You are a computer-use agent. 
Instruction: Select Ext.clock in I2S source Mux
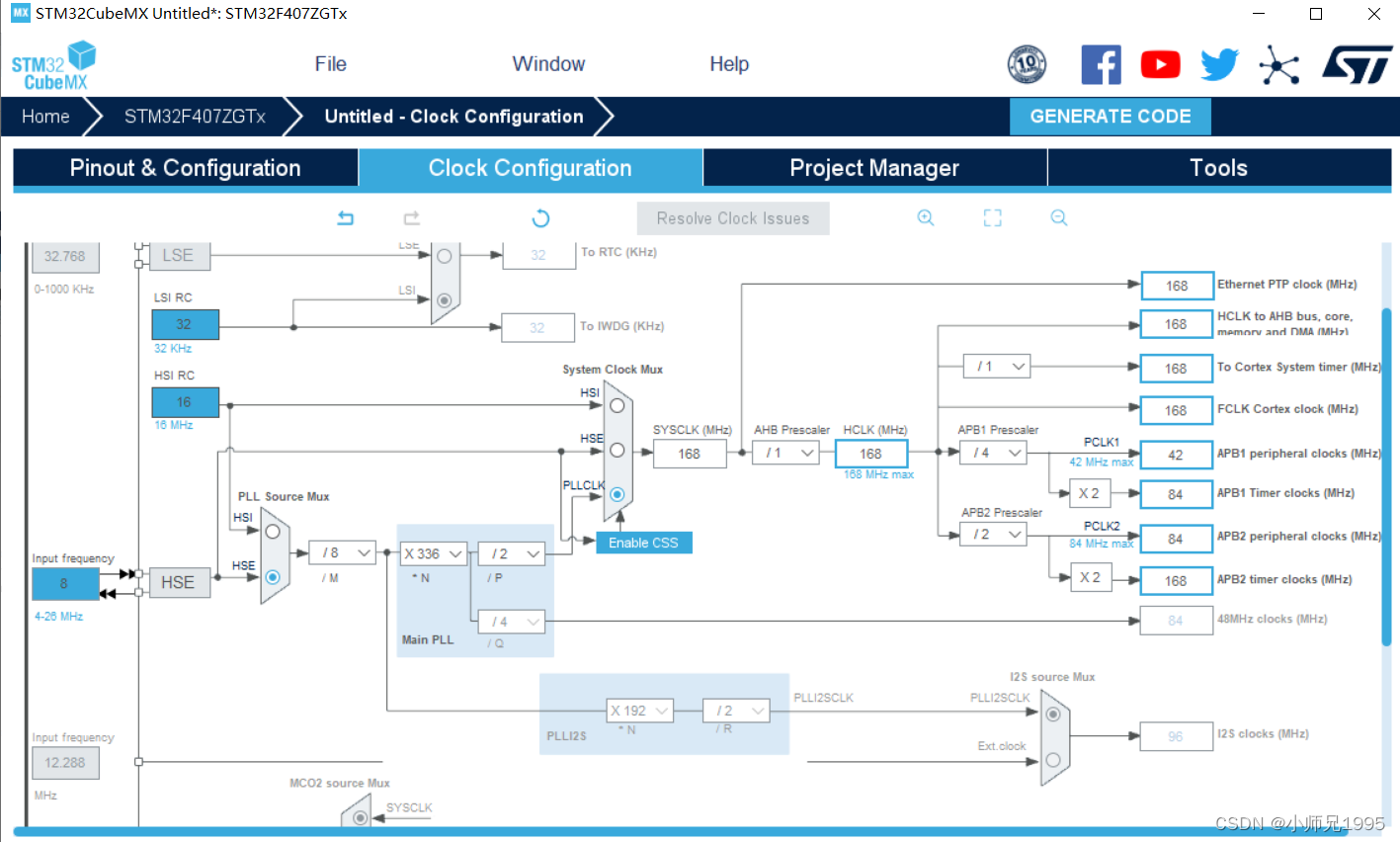coord(1053,760)
